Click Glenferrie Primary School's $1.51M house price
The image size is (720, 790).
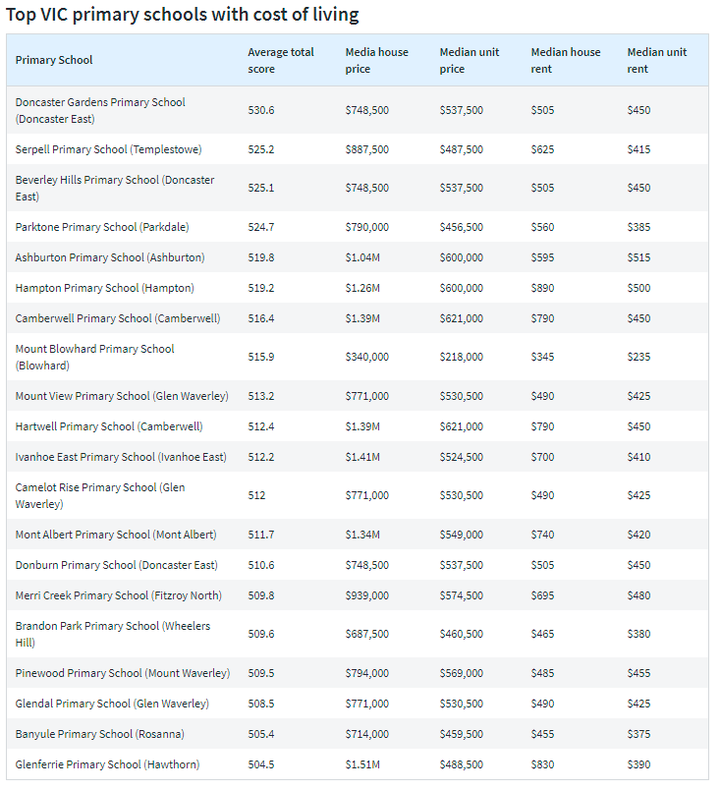(x=362, y=765)
